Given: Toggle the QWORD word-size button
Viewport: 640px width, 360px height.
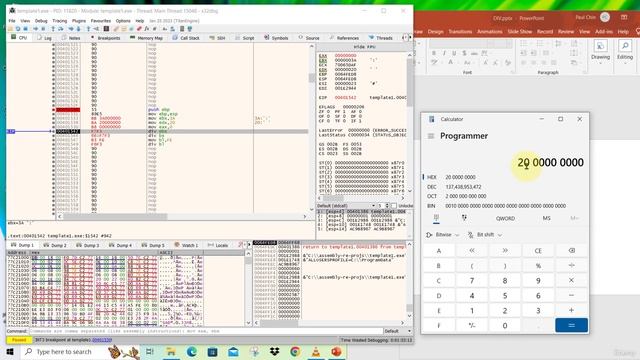Looking at the screenshot, I should [x=505, y=218].
